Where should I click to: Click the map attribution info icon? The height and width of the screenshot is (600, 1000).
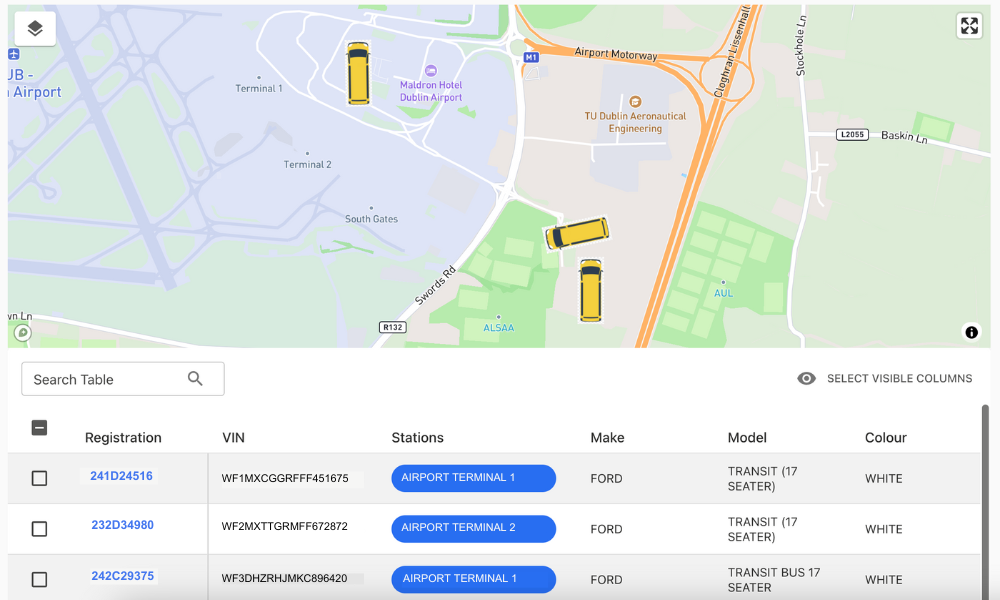(x=971, y=333)
